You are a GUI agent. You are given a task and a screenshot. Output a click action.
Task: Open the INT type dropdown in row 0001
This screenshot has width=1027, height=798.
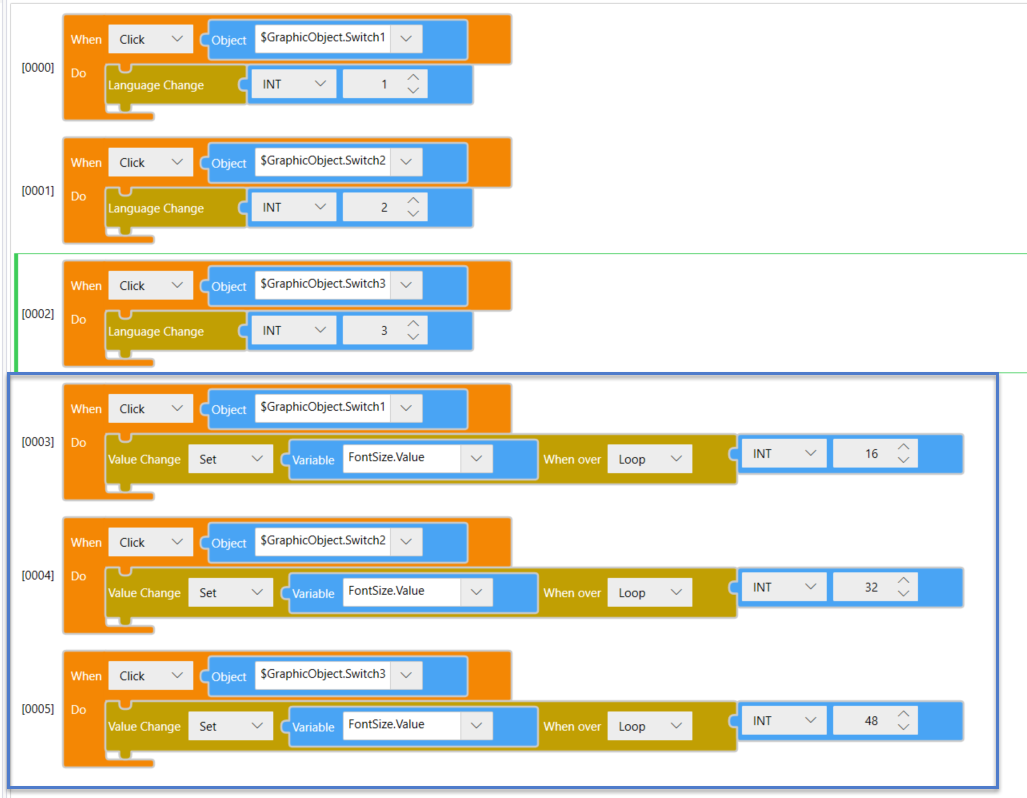click(294, 207)
